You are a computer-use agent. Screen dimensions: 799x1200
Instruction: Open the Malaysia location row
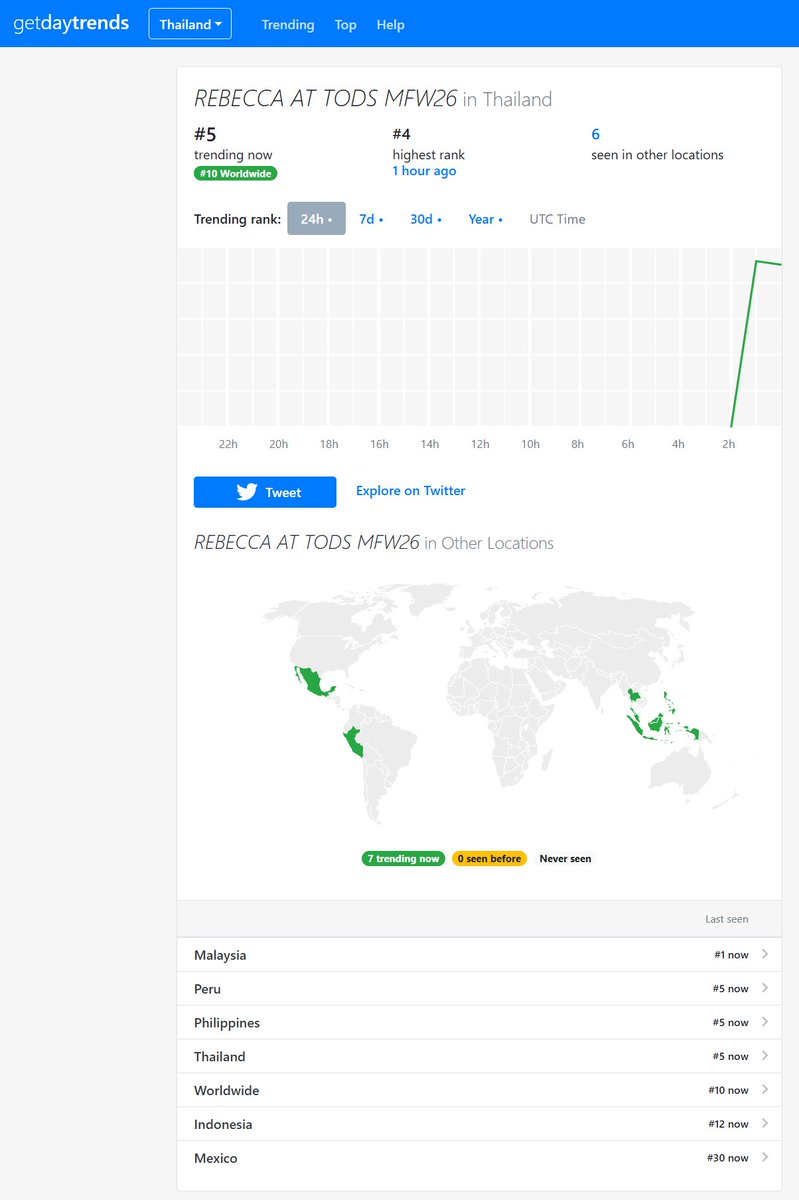pos(479,955)
